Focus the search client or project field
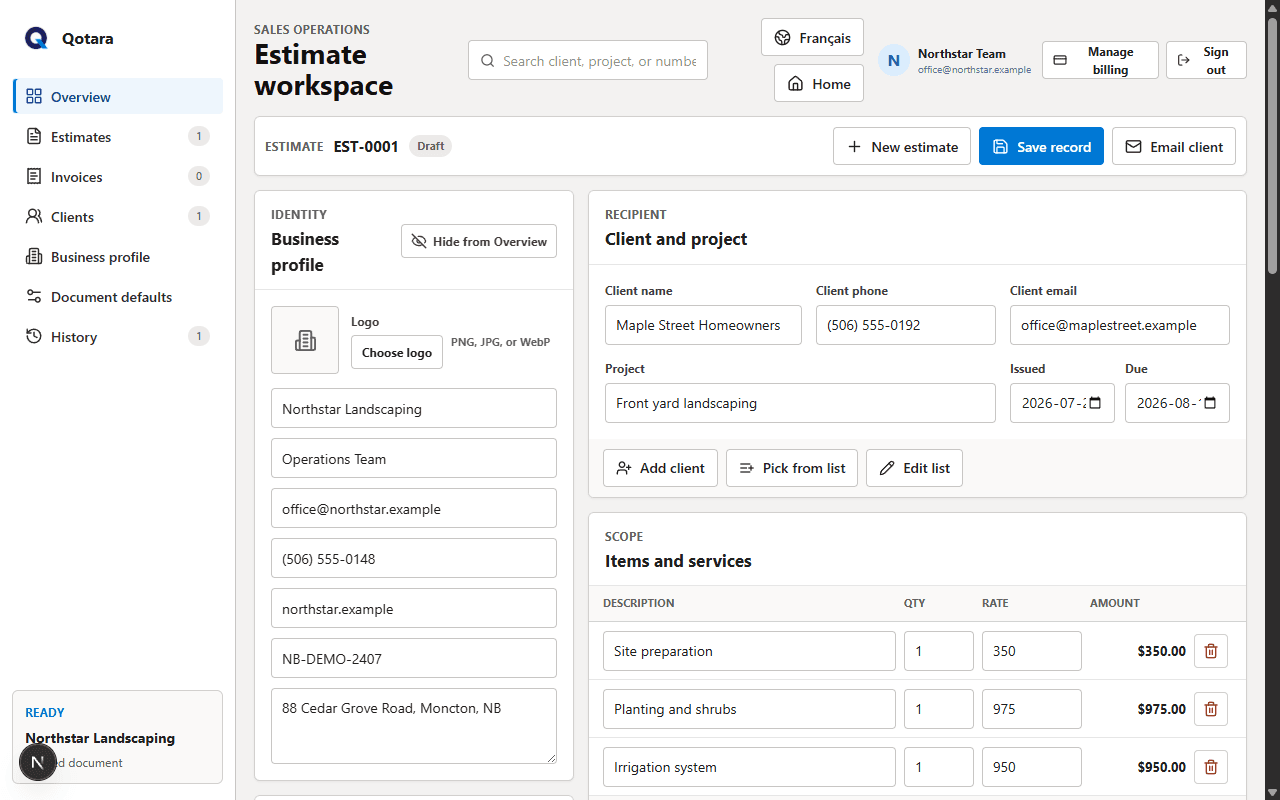 coord(588,60)
